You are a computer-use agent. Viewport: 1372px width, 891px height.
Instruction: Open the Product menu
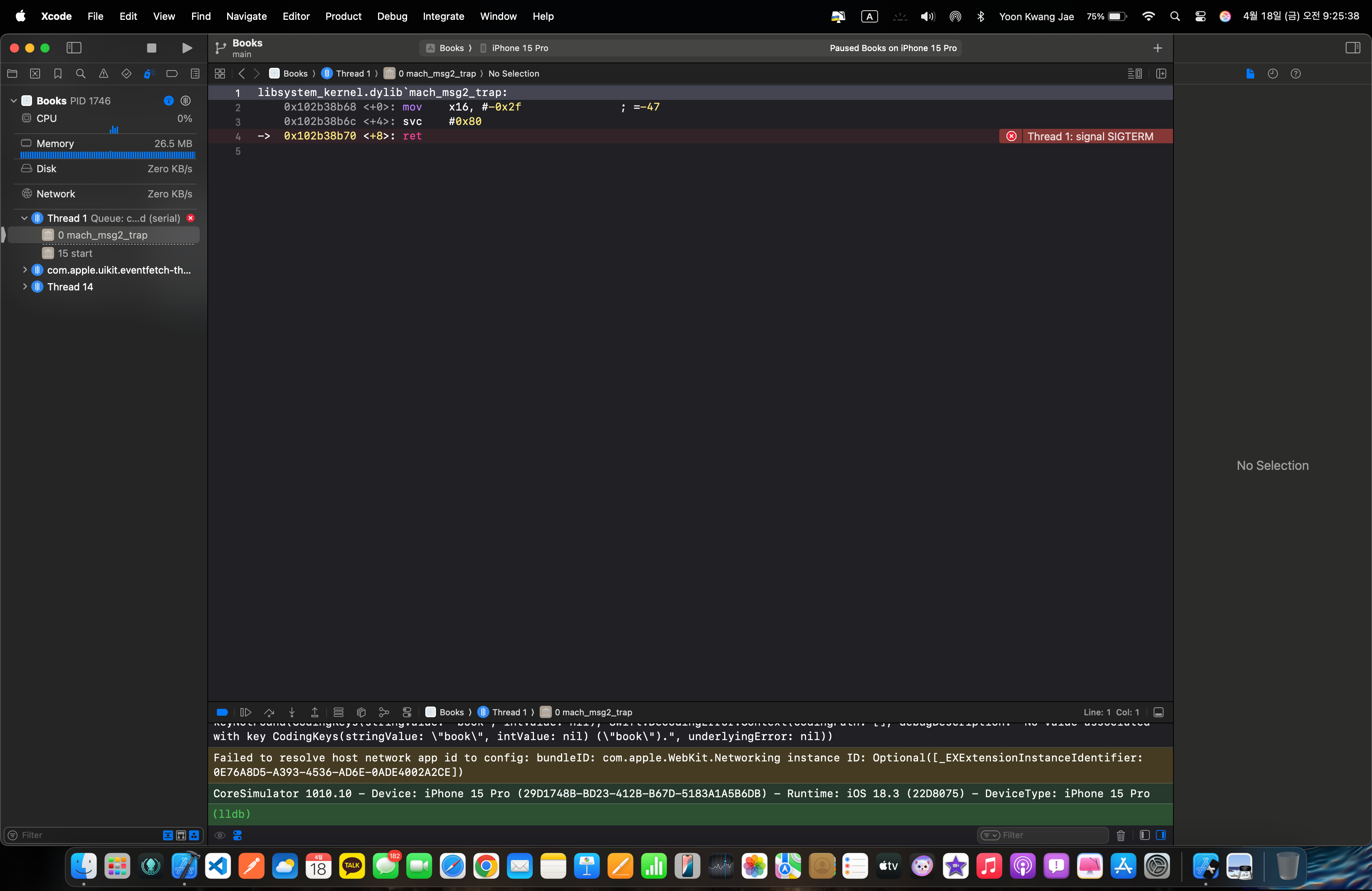(343, 16)
